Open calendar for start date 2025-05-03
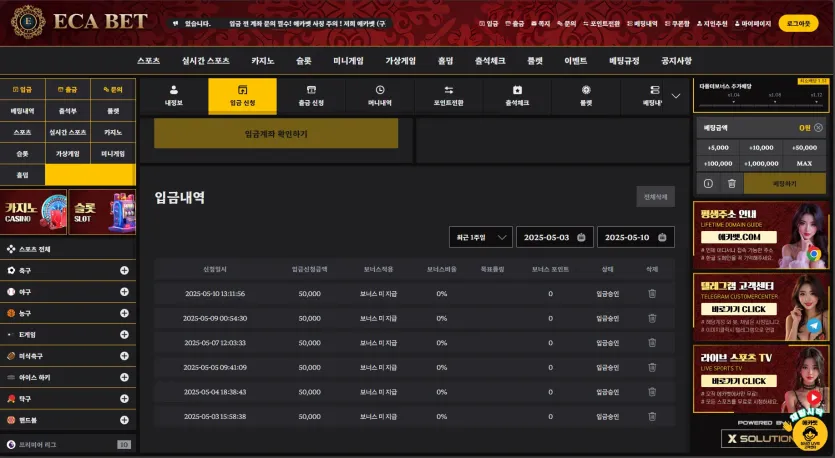 (x=582, y=237)
